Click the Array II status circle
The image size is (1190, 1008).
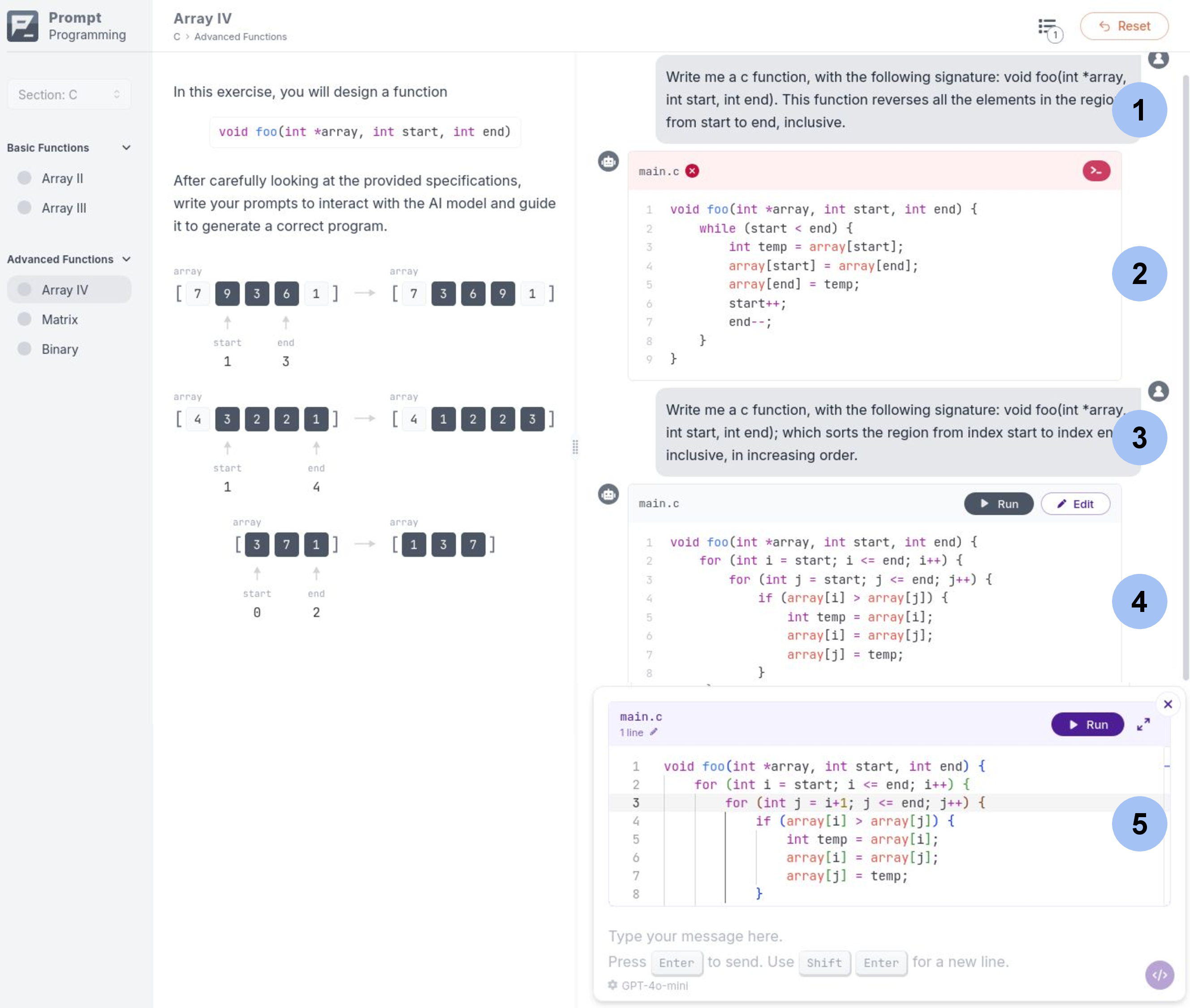(25, 178)
